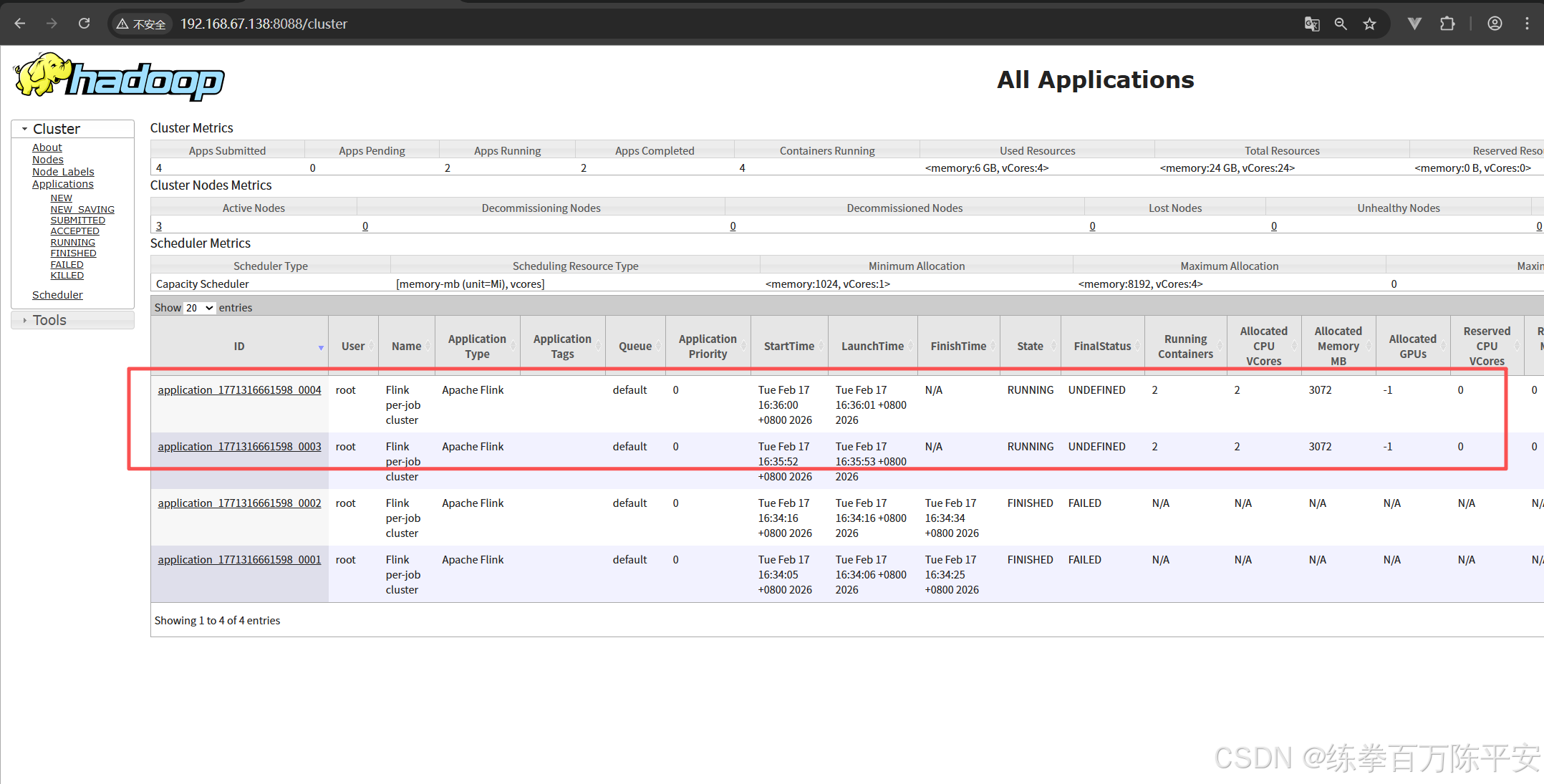This screenshot has height=784, width=1544.
Task: Sort by Reserved CPU VCores column
Action: tap(1487, 346)
